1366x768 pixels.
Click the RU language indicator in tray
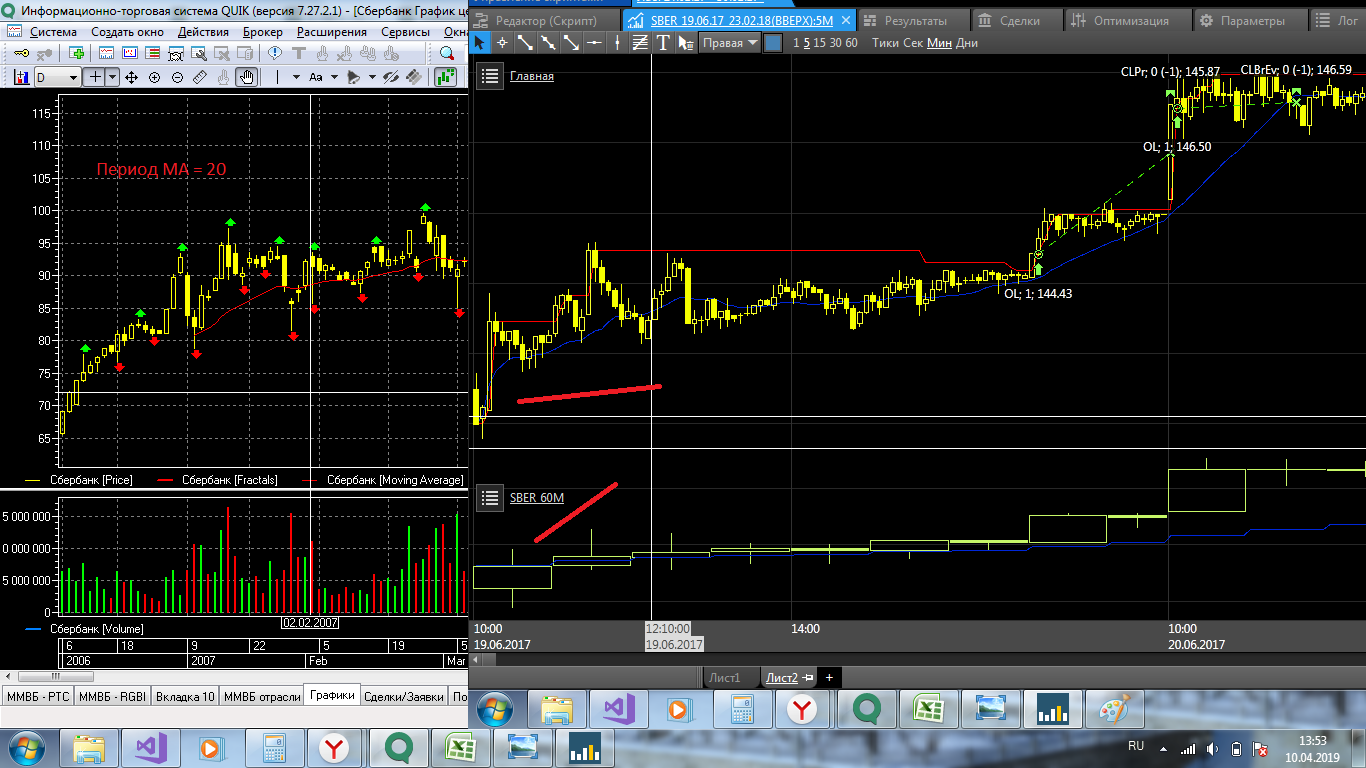[x=1136, y=746]
